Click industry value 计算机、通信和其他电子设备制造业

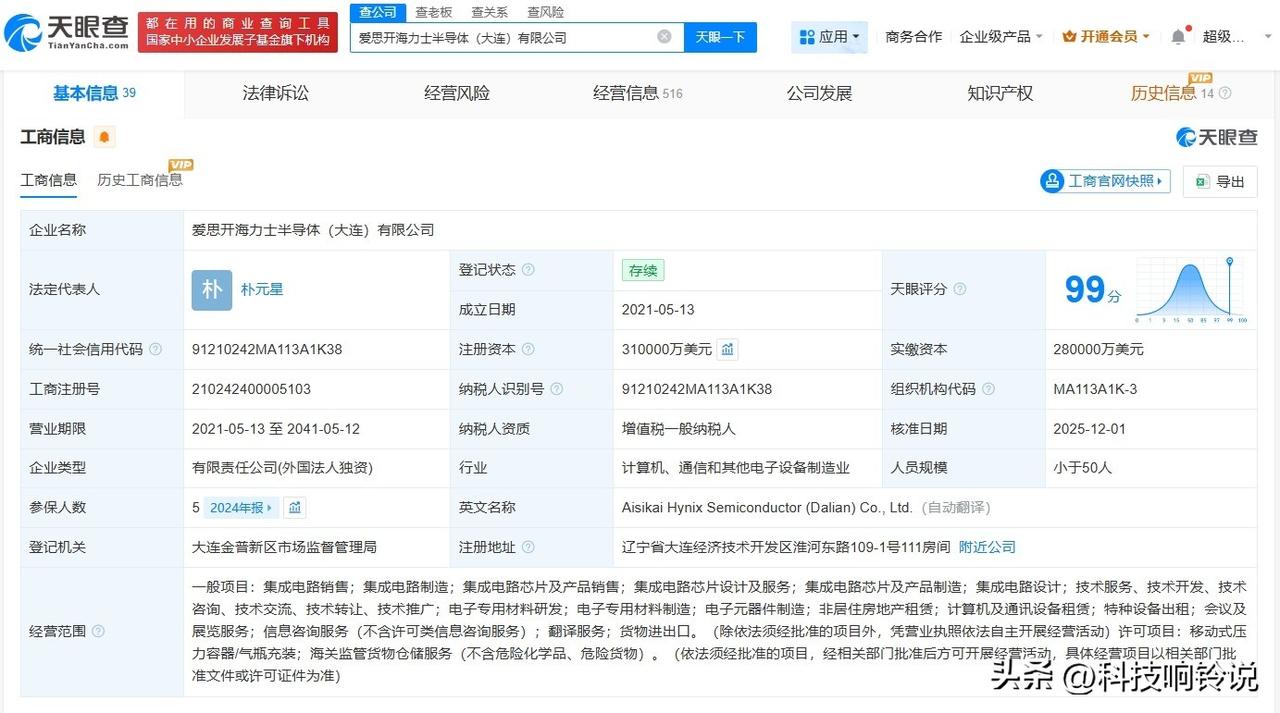735,467
